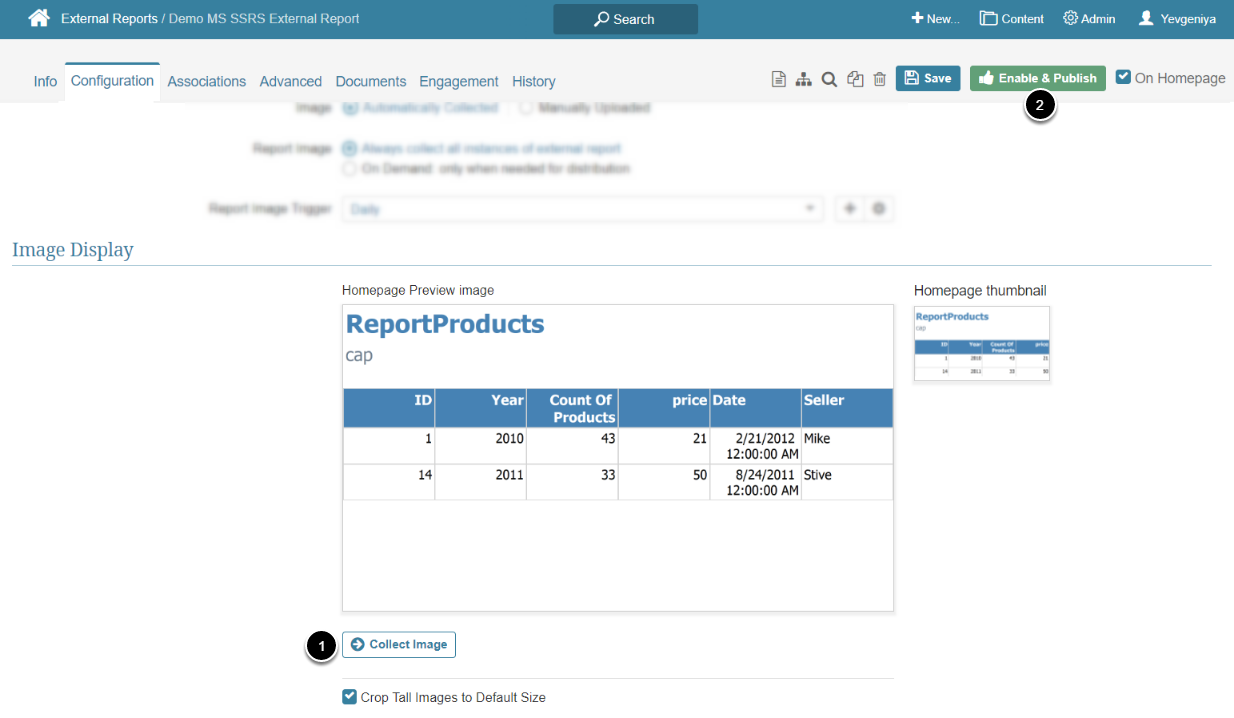Add a new trigger with the plus icon
The image size is (1234, 718).
[x=849, y=209]
